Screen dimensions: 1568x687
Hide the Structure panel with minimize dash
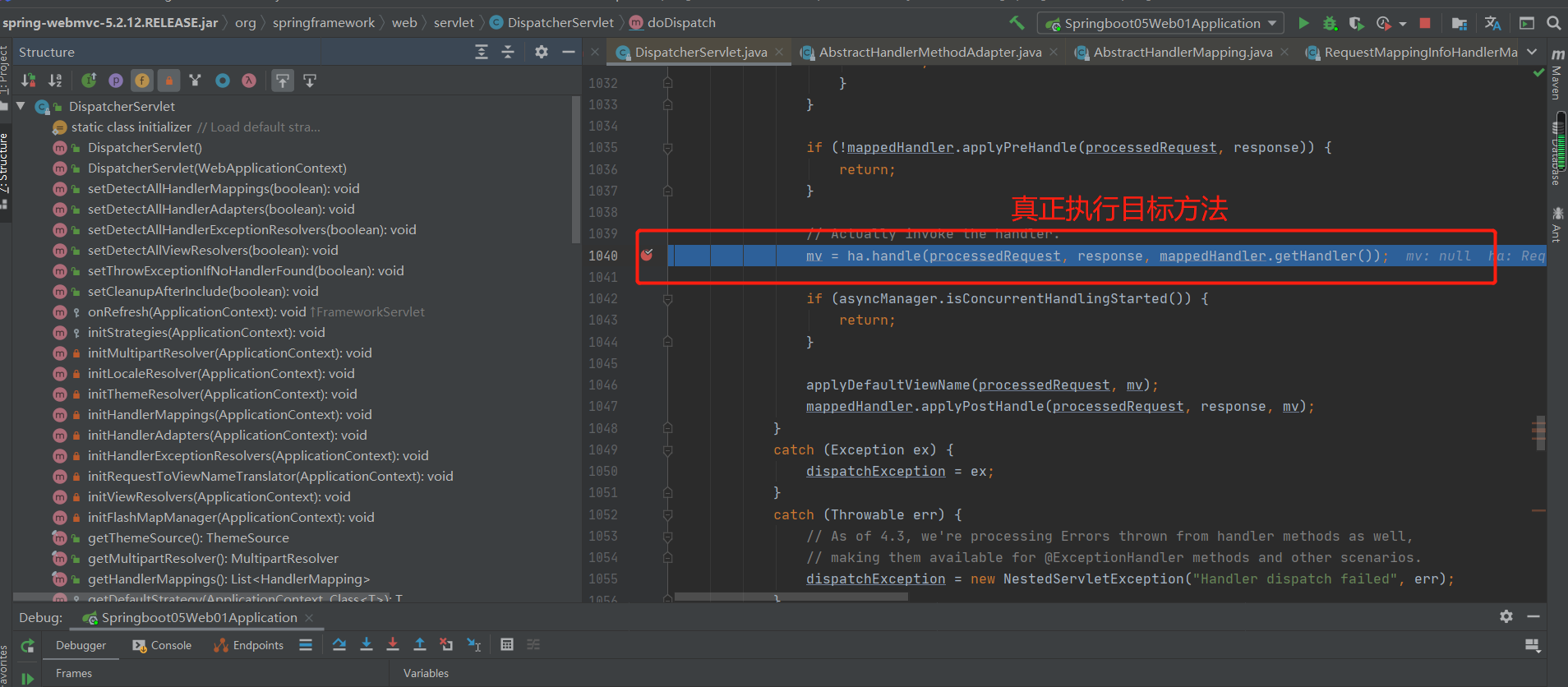pyautogui.click(x=568, y=52)
